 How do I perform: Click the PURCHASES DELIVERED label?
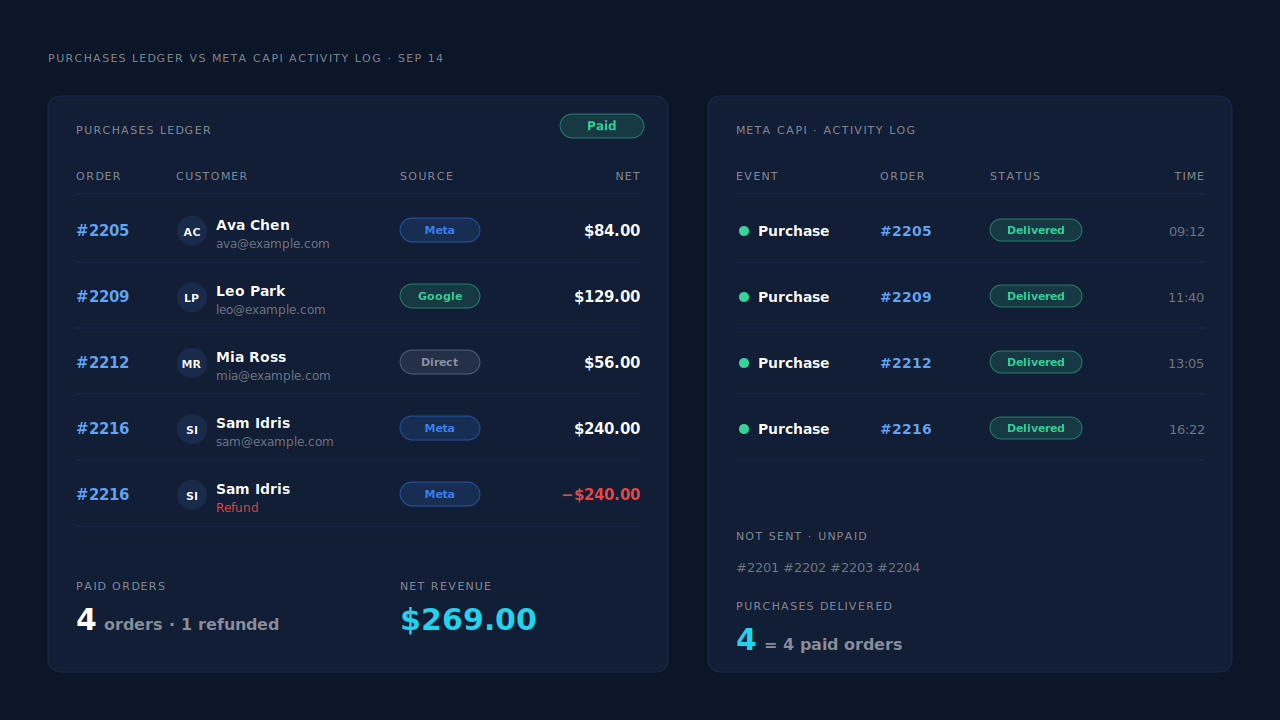(814, 606)
